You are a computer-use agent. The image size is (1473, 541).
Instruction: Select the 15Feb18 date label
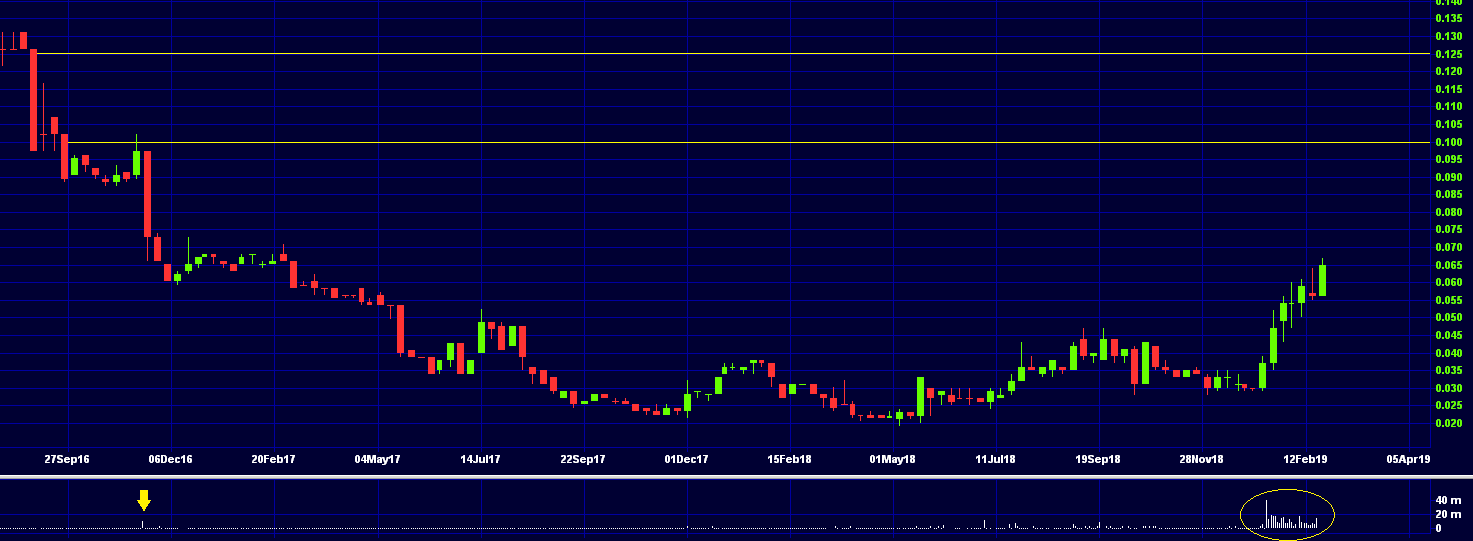pyautogui.click(x=789, y=460)
